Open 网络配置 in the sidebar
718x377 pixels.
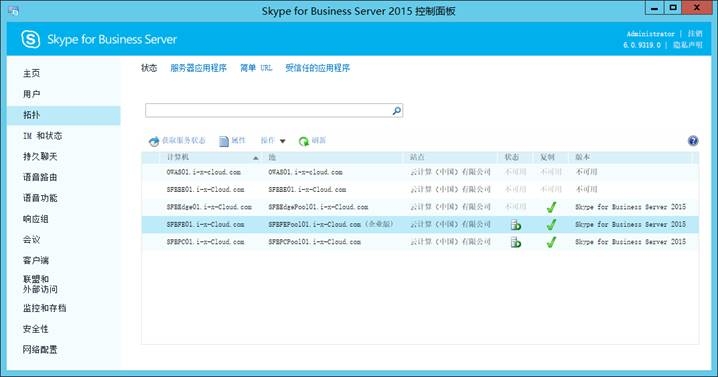tap(40, 350)
